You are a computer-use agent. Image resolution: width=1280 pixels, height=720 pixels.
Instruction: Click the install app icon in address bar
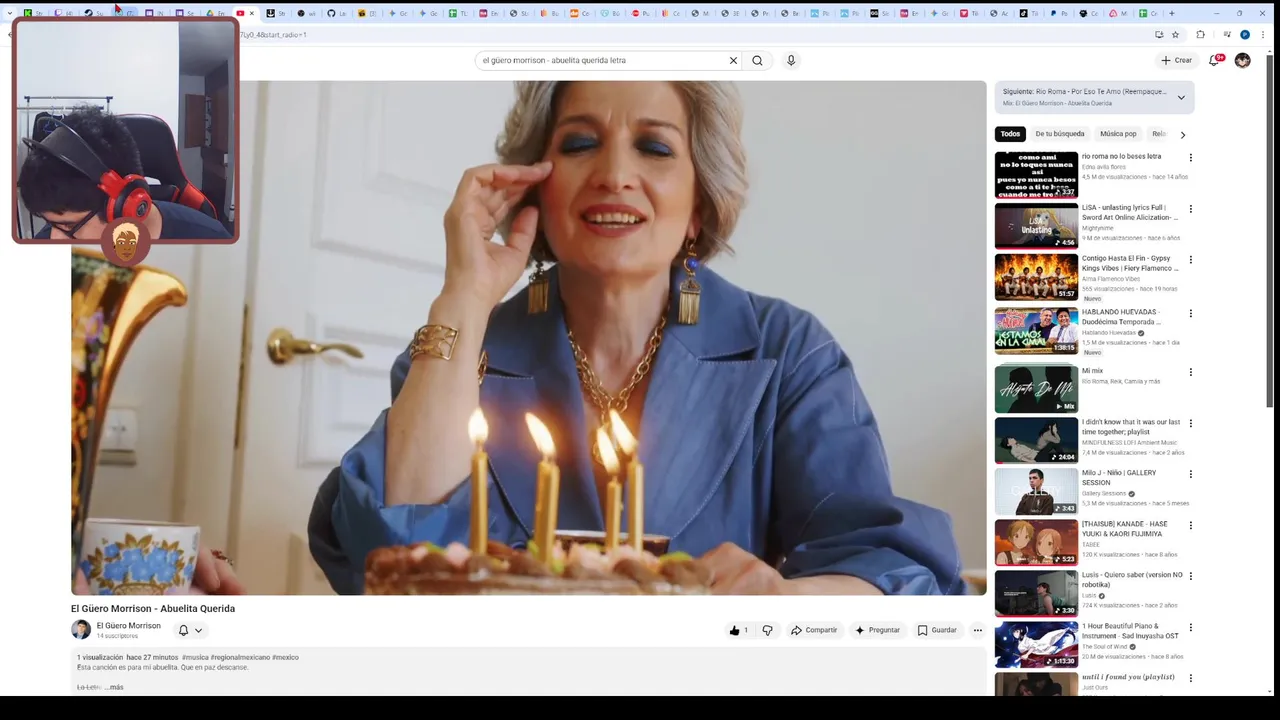(x=1159, y=34)
